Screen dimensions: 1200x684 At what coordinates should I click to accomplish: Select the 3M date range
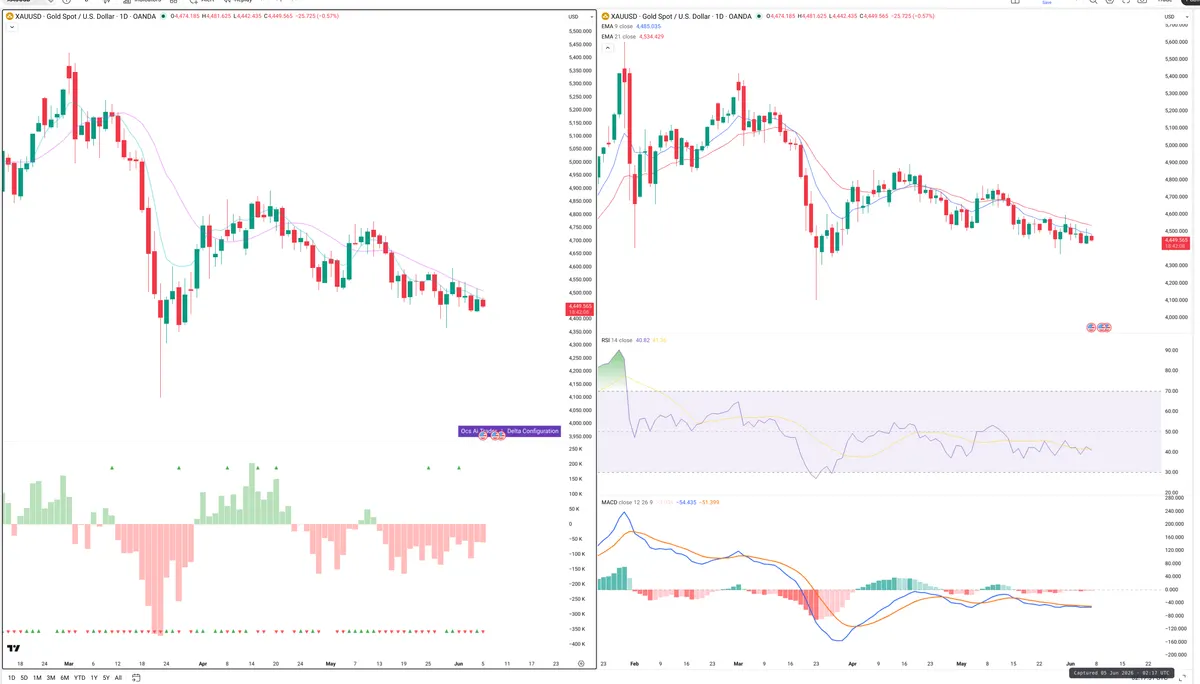pyautogui.click(x=51, y=677)
